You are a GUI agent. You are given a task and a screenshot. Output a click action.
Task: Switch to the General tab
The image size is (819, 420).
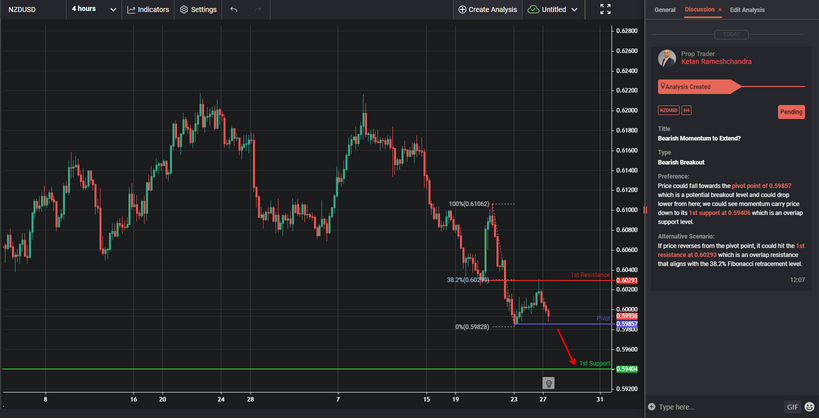(x=664, y=10)
